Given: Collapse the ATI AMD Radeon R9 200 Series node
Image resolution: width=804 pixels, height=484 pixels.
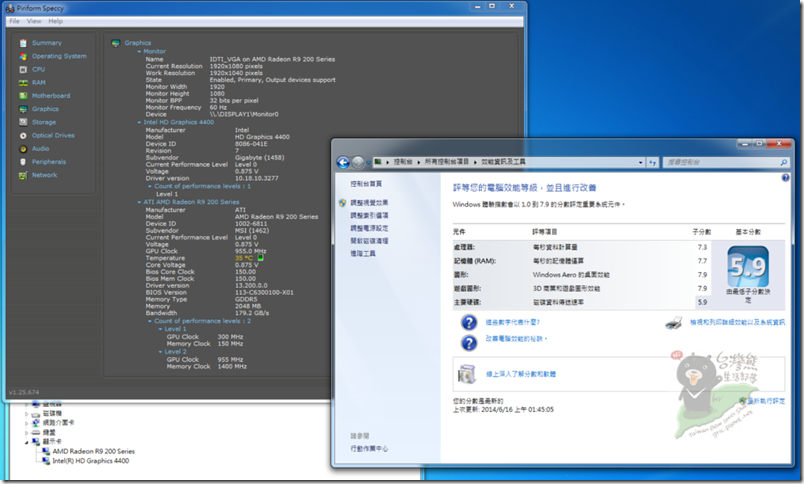Looking at the screenshot, I should pyautogui.click(x=139, y=203).
